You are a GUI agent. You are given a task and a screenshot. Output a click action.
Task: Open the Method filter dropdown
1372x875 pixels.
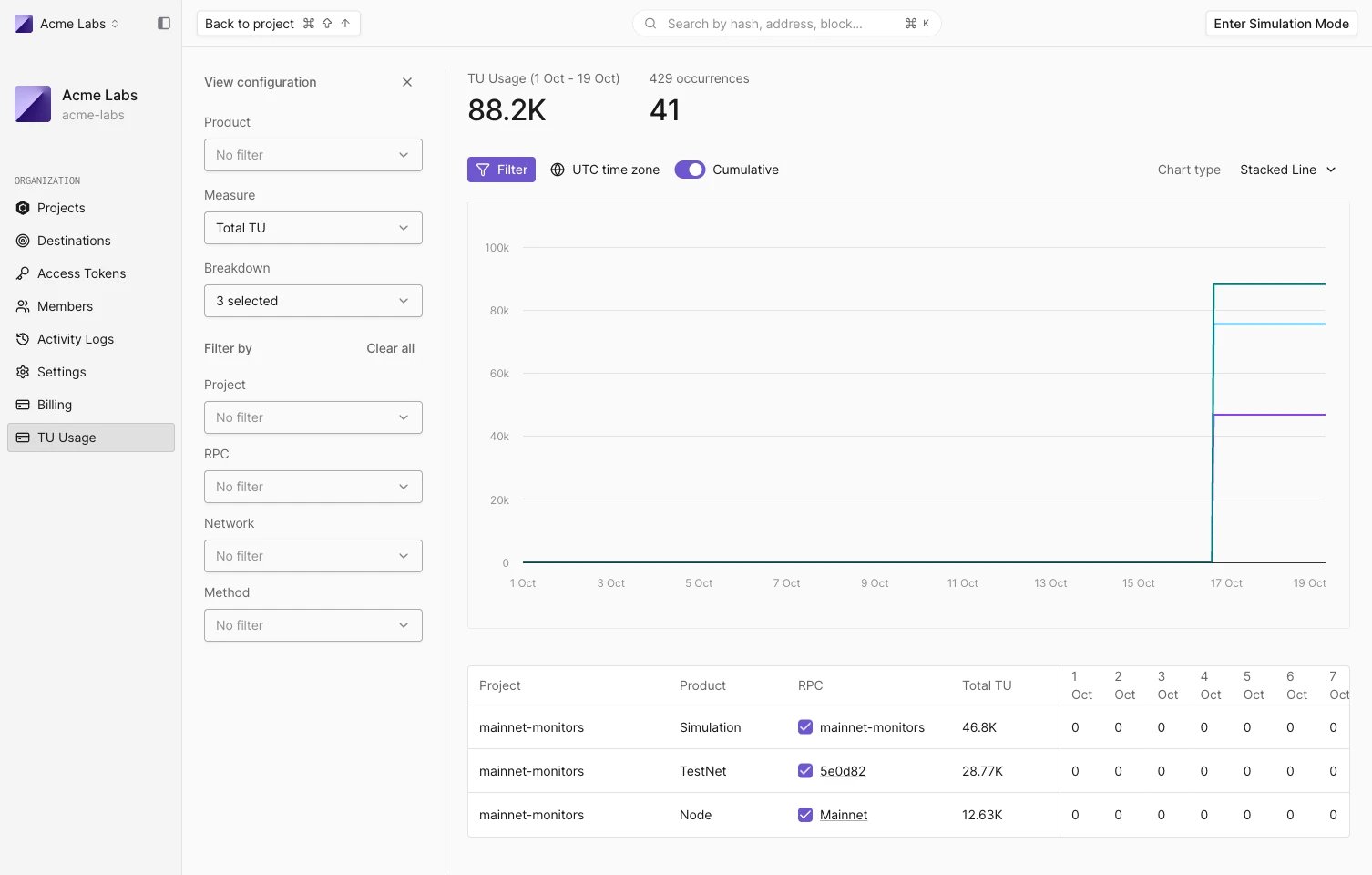(x=313, y=625)
